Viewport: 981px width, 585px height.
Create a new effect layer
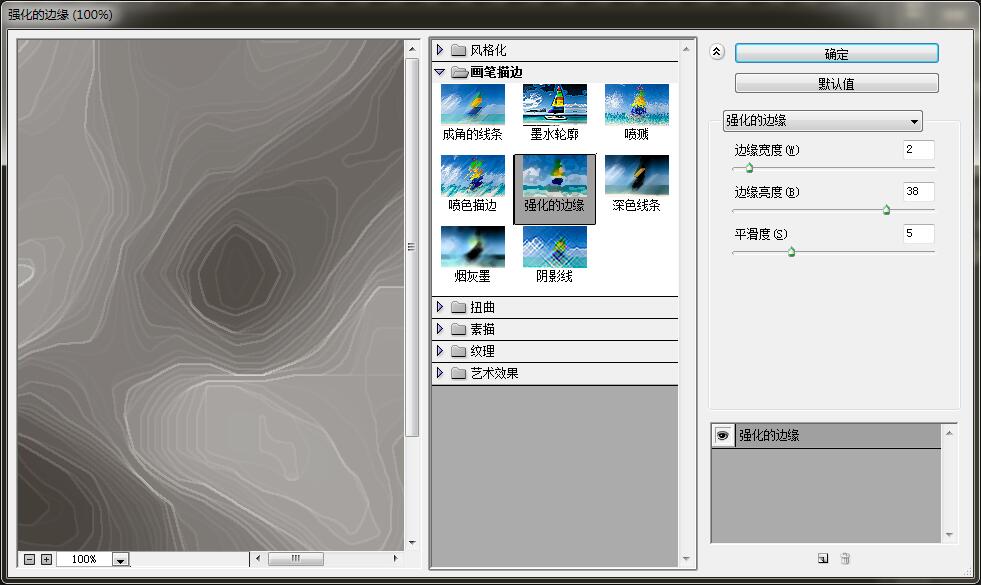[822, 558]
